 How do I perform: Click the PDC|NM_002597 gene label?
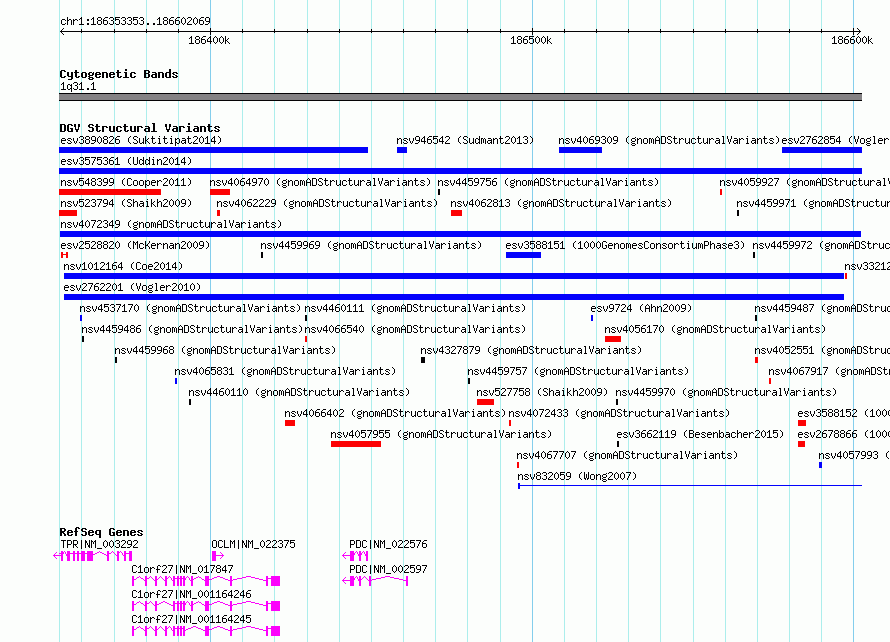(x=388, y=569)
